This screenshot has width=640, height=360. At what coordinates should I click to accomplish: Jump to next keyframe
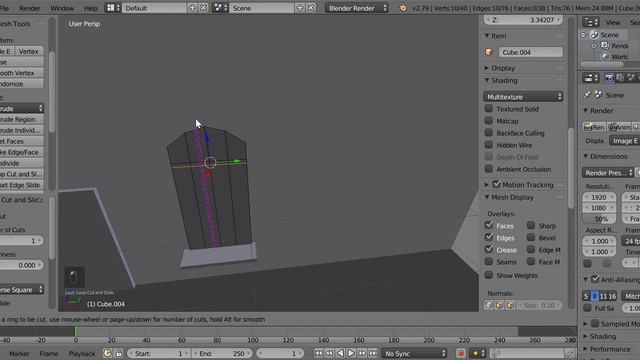(x=362, y=353)
